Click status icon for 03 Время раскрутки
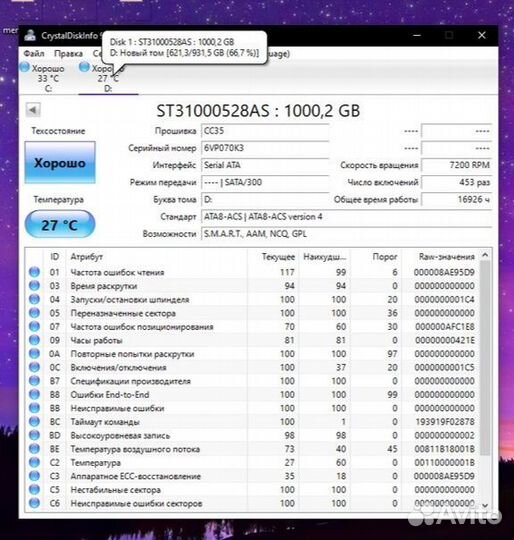514x540 pixels. [x=34, y=286]
